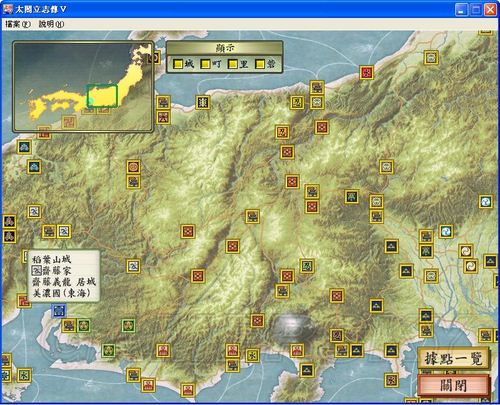Select the purple 忍 icon near the southern coast
500x405 pixels.
[337, 335]
